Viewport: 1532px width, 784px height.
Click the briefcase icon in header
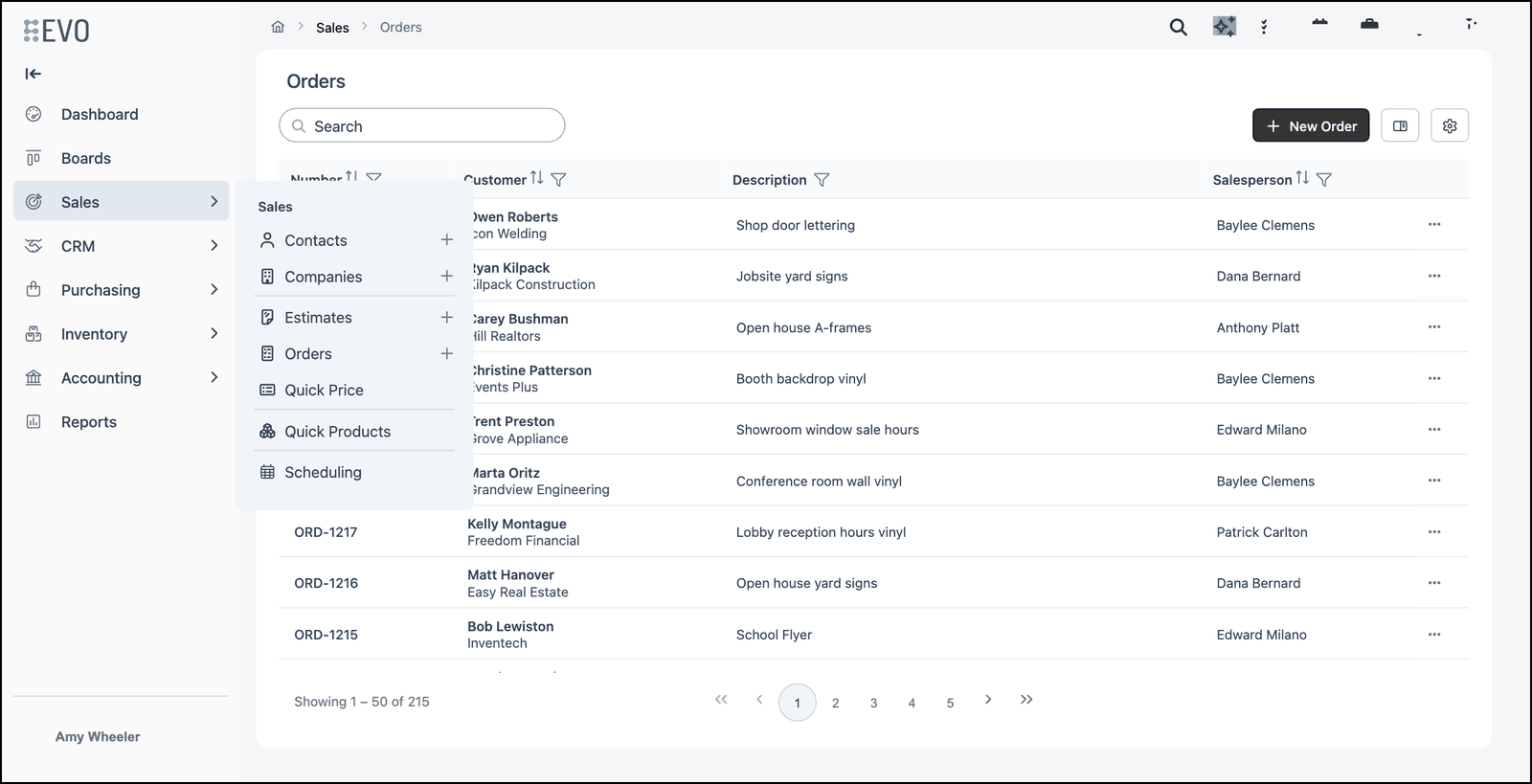1369,24
